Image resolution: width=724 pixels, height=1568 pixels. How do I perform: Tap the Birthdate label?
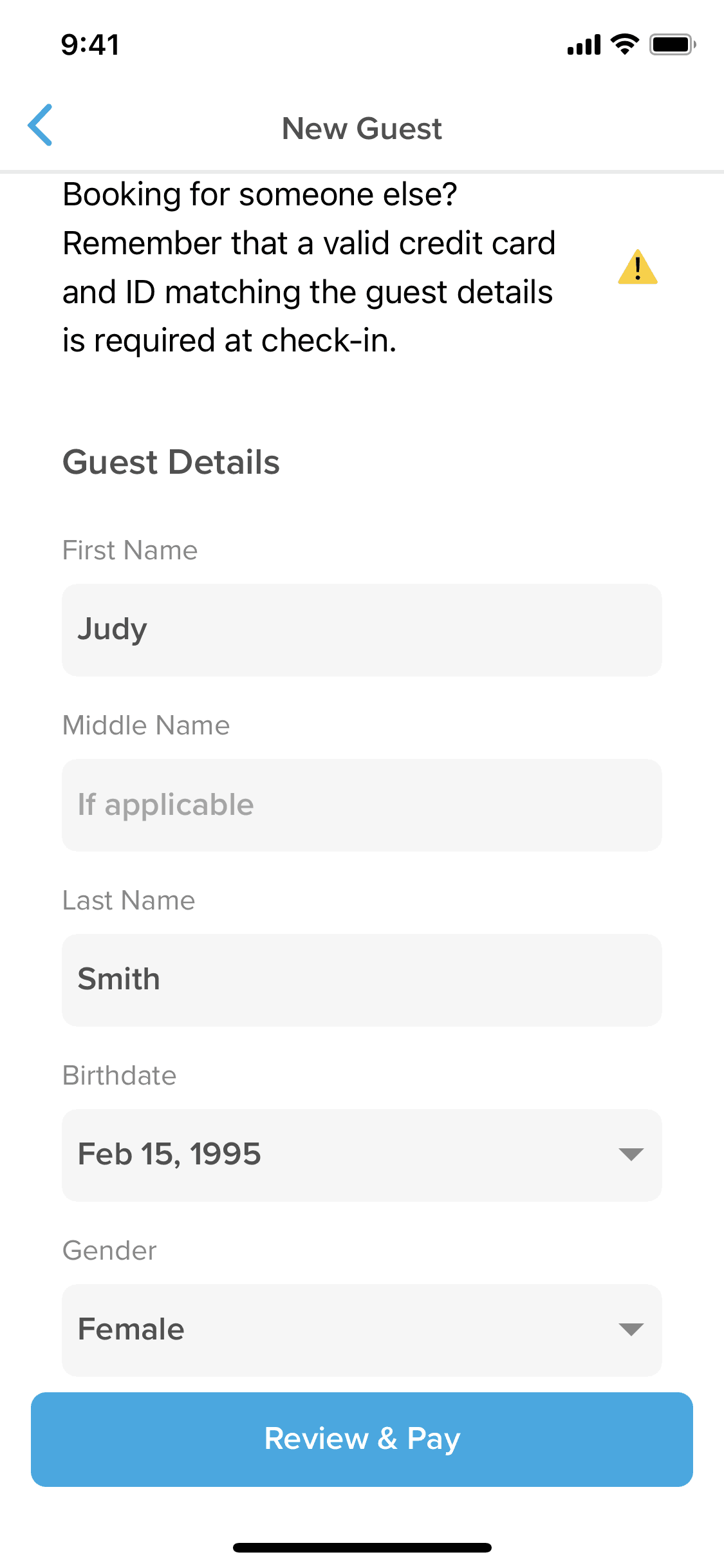click(x=119, y=1076)
